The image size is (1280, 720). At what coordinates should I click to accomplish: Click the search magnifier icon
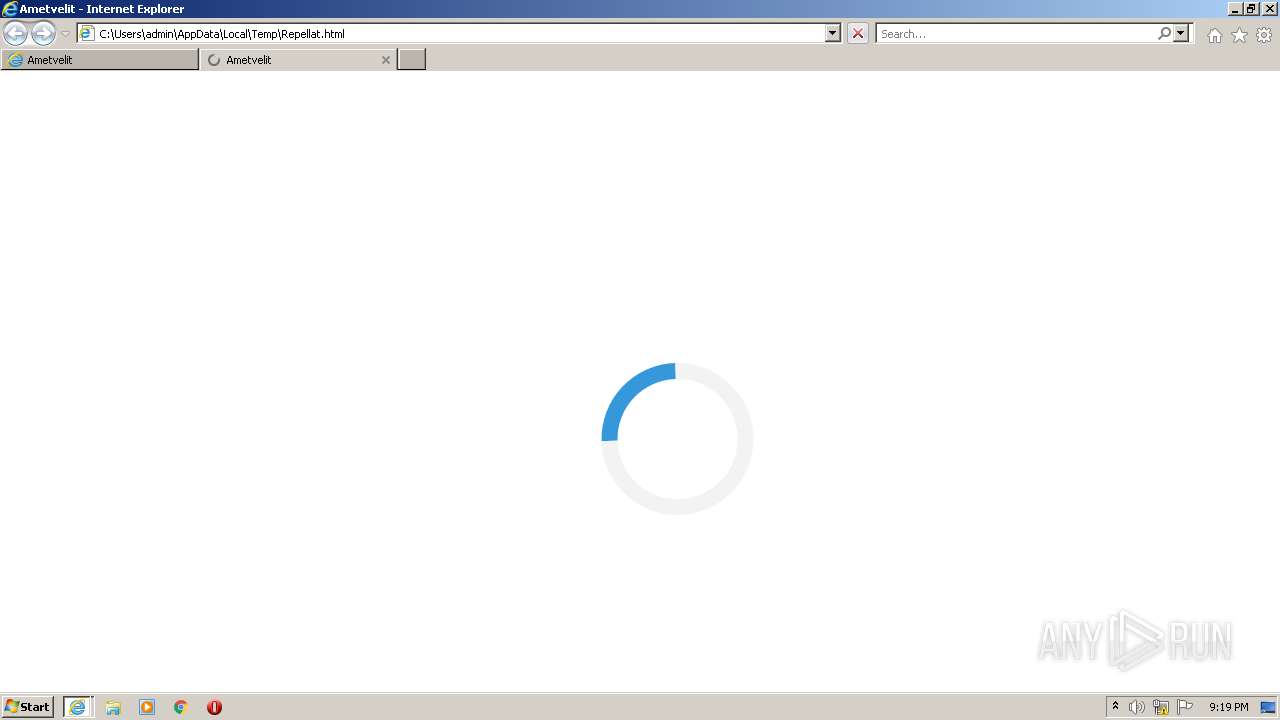1164,33
